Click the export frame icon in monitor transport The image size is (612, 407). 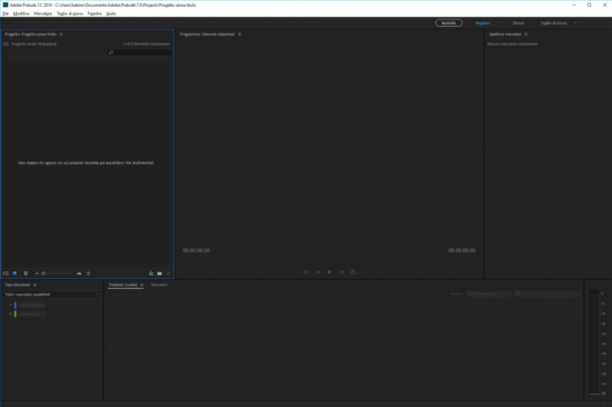353,272
